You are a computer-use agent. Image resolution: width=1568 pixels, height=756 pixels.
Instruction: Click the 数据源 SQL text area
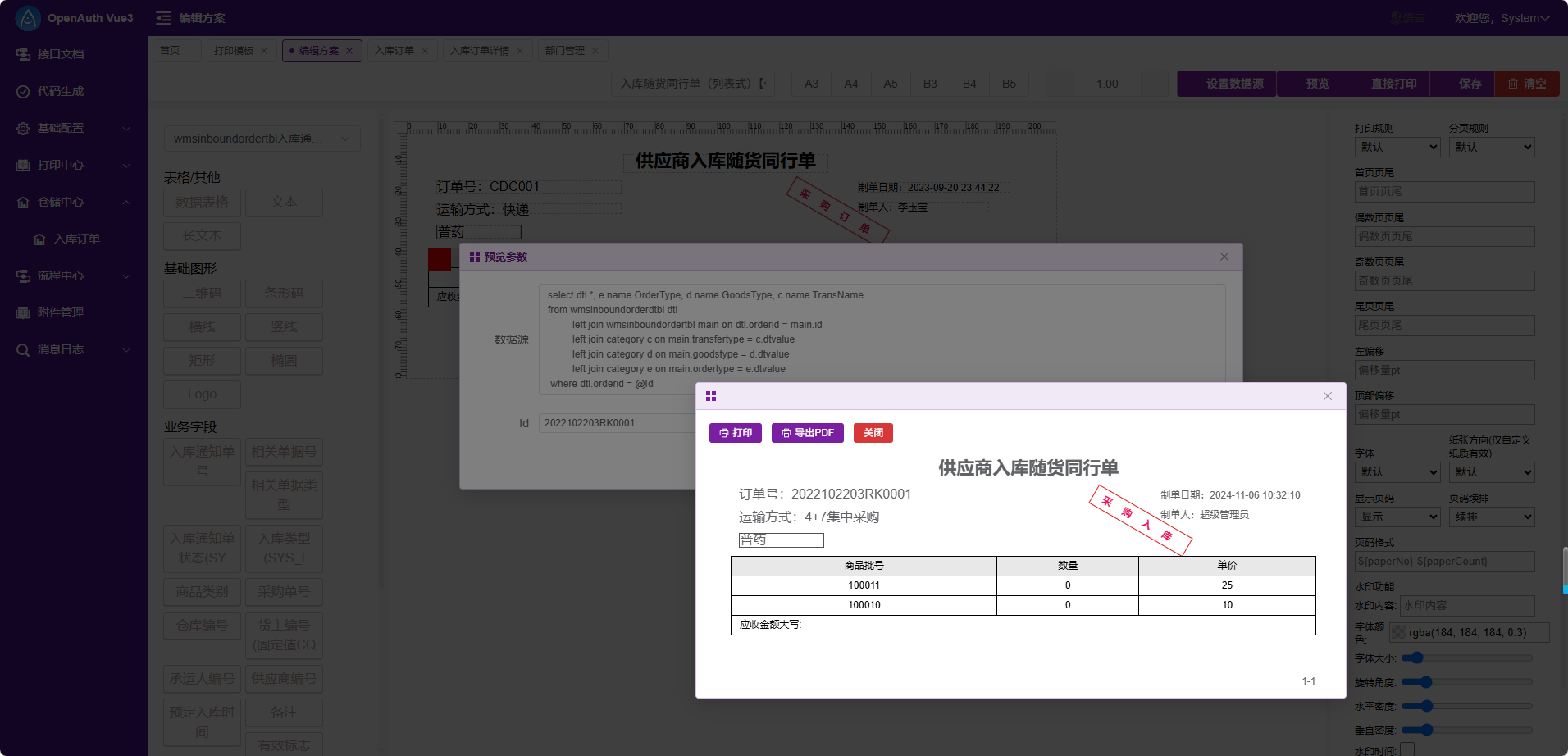coord(882,339)
